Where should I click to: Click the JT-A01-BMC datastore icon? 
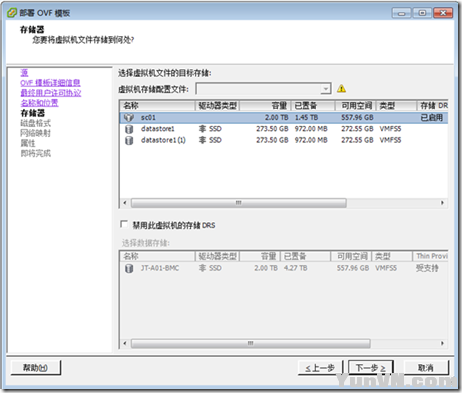coord(129,268)
